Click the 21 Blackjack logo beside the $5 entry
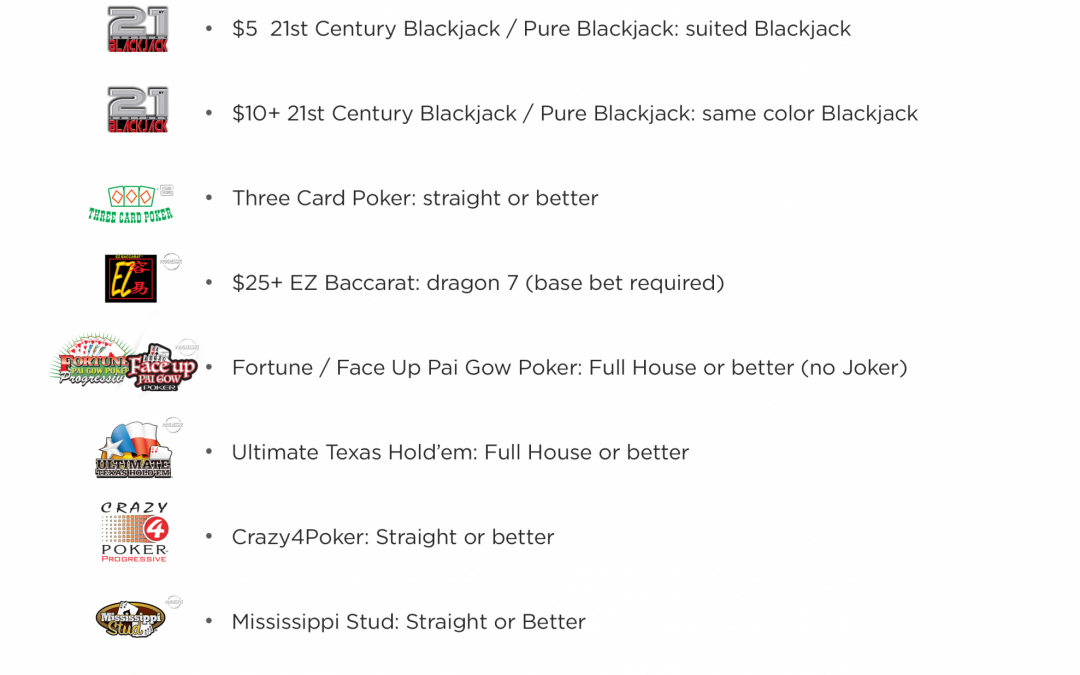The width and height of the screenshot is (1080, 675). 138,29
